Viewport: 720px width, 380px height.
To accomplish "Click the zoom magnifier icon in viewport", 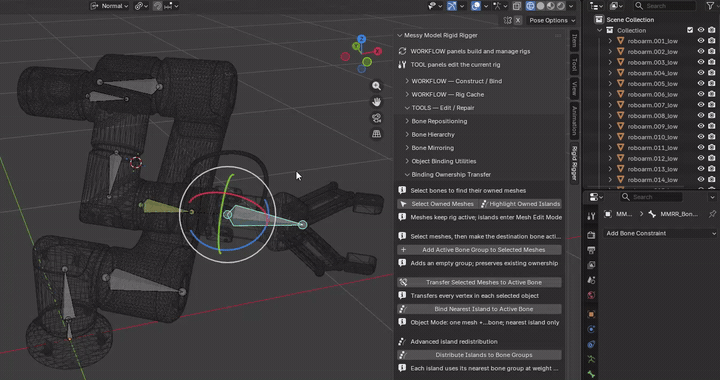I will click(377, 86).
